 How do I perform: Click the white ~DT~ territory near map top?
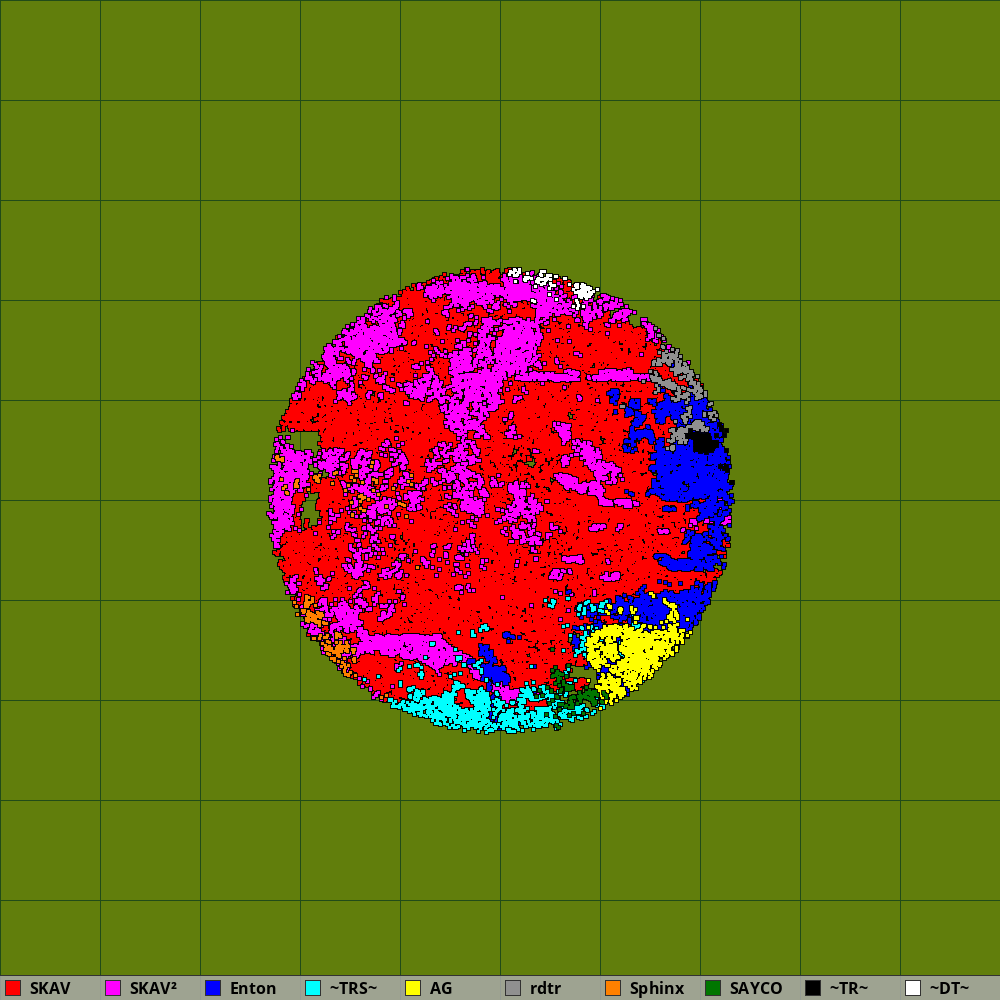[583, 292]
